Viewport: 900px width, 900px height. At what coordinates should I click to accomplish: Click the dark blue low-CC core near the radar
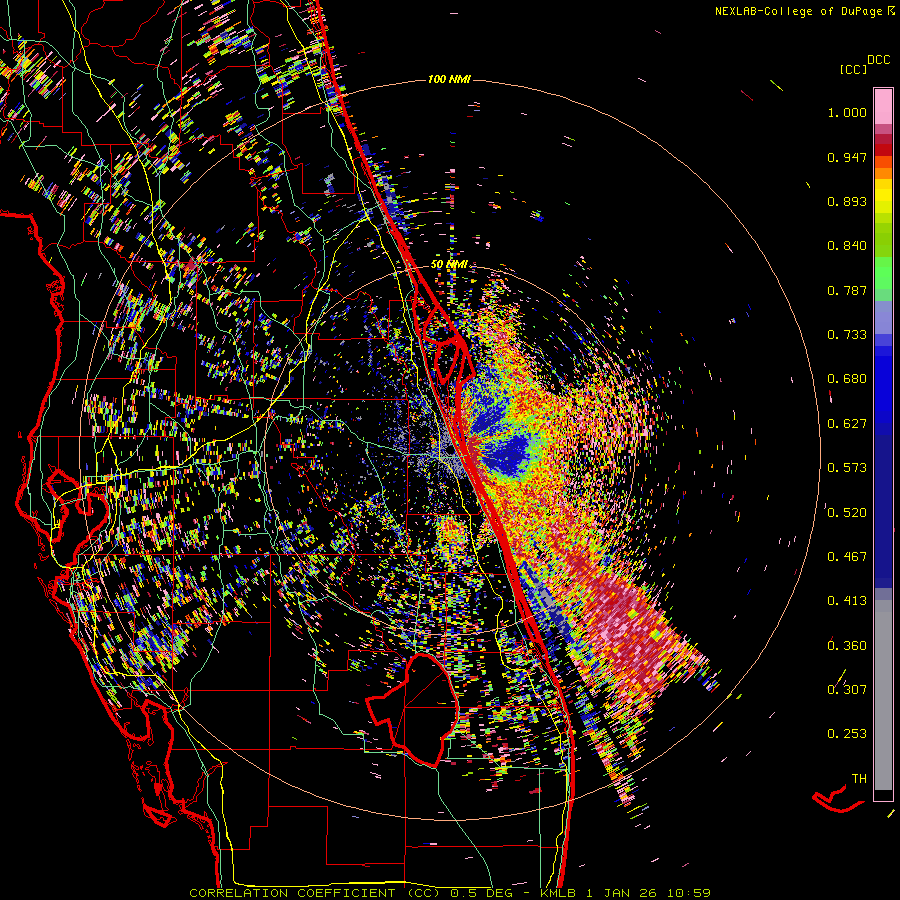point(508,452)
